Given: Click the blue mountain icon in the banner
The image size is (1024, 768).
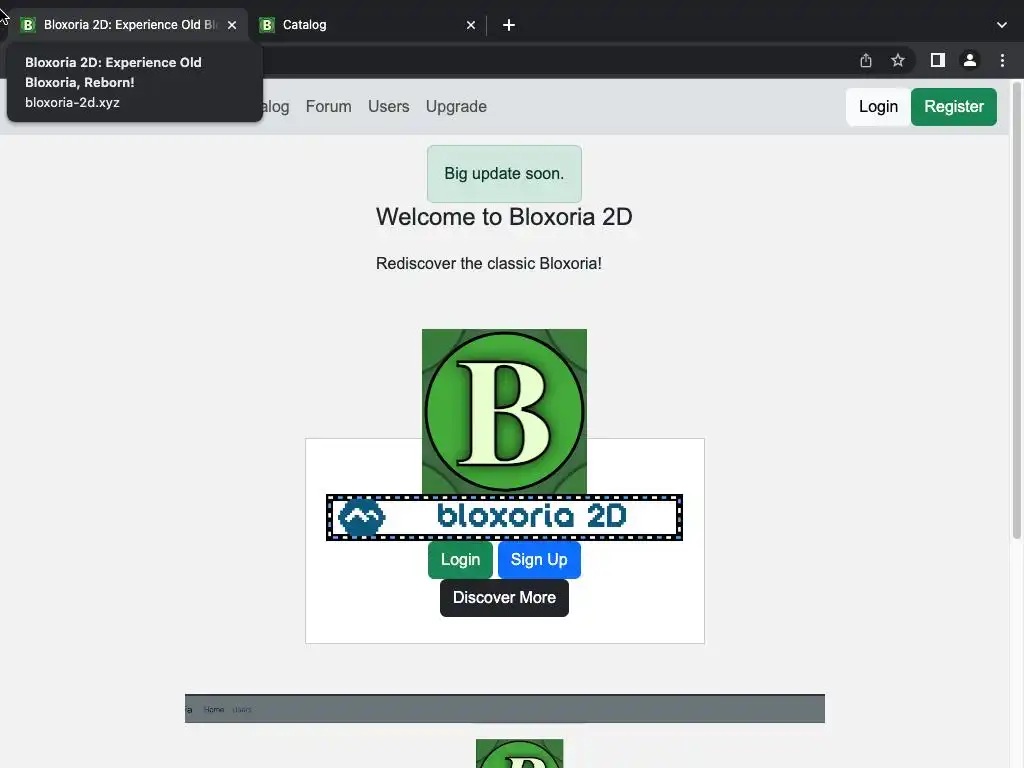Looking at the screenshot, I should pos(361,517).
